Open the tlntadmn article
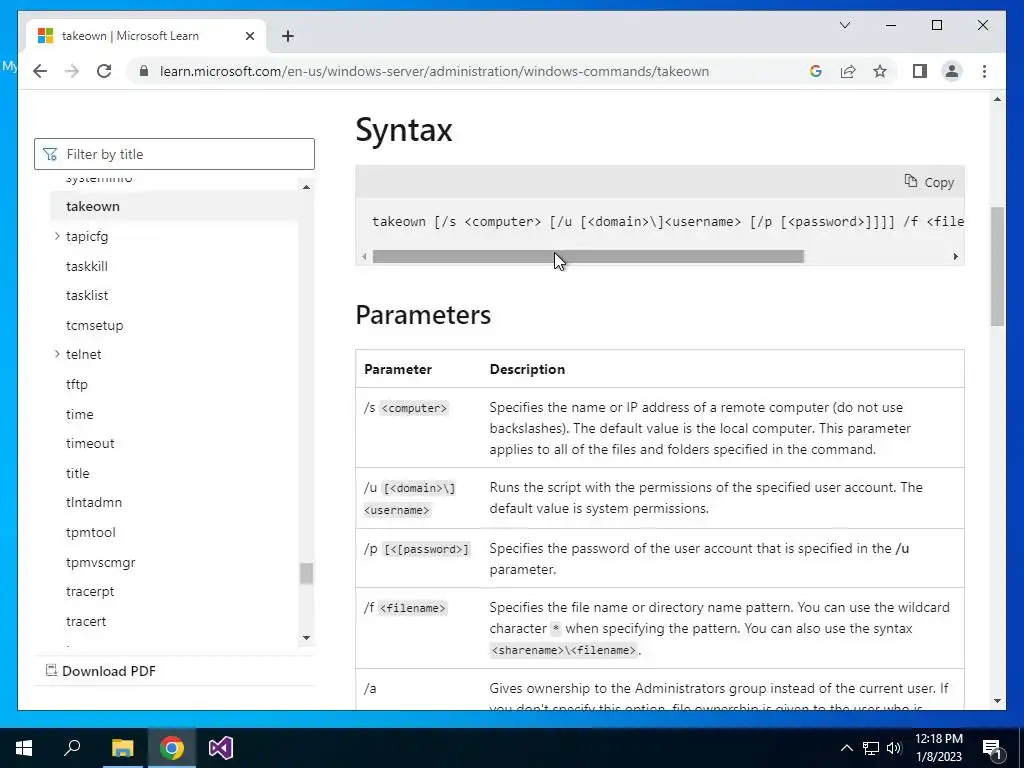Screen dimensions: 1024x768 (x=94, y=502)
